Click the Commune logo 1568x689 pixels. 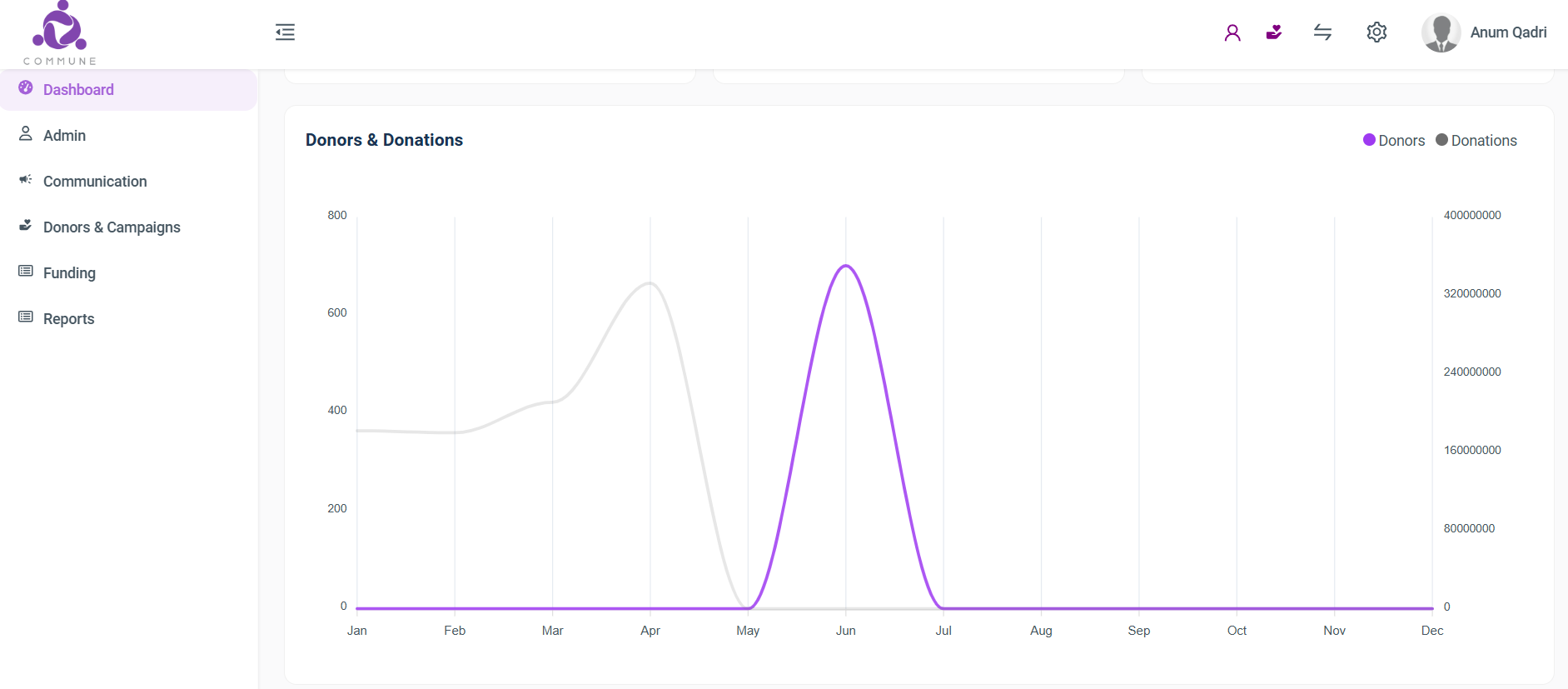tap(60, 33)
